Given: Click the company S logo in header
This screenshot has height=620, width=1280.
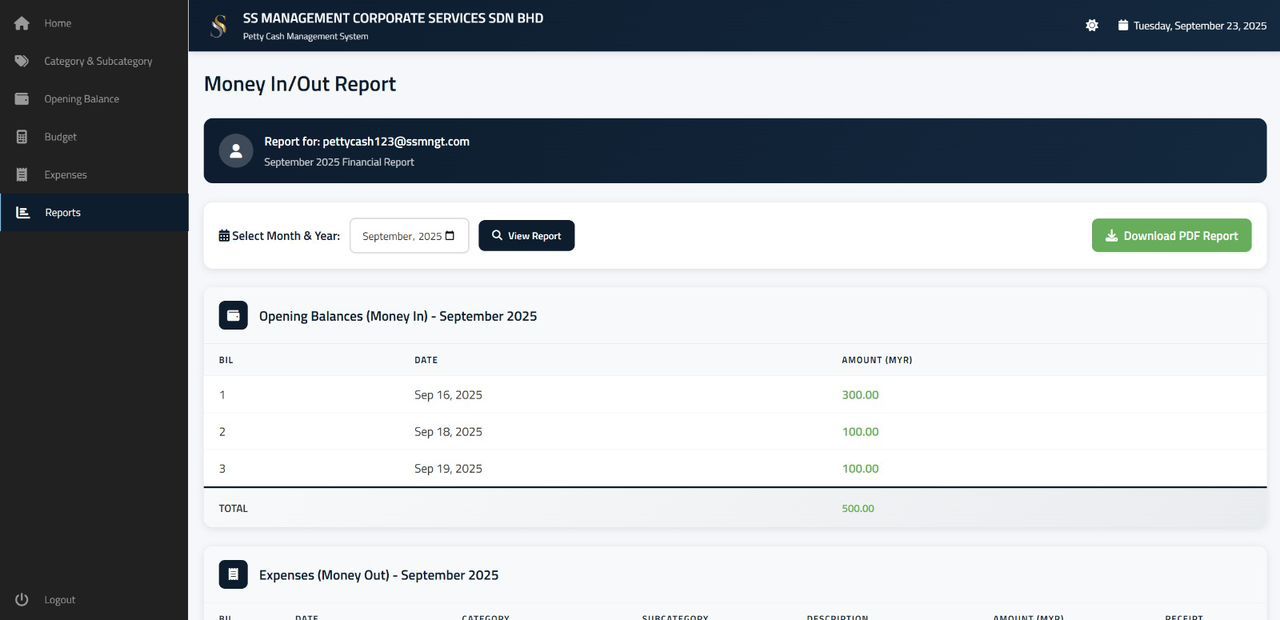Looking at the screenshot, I should [218, 26].
